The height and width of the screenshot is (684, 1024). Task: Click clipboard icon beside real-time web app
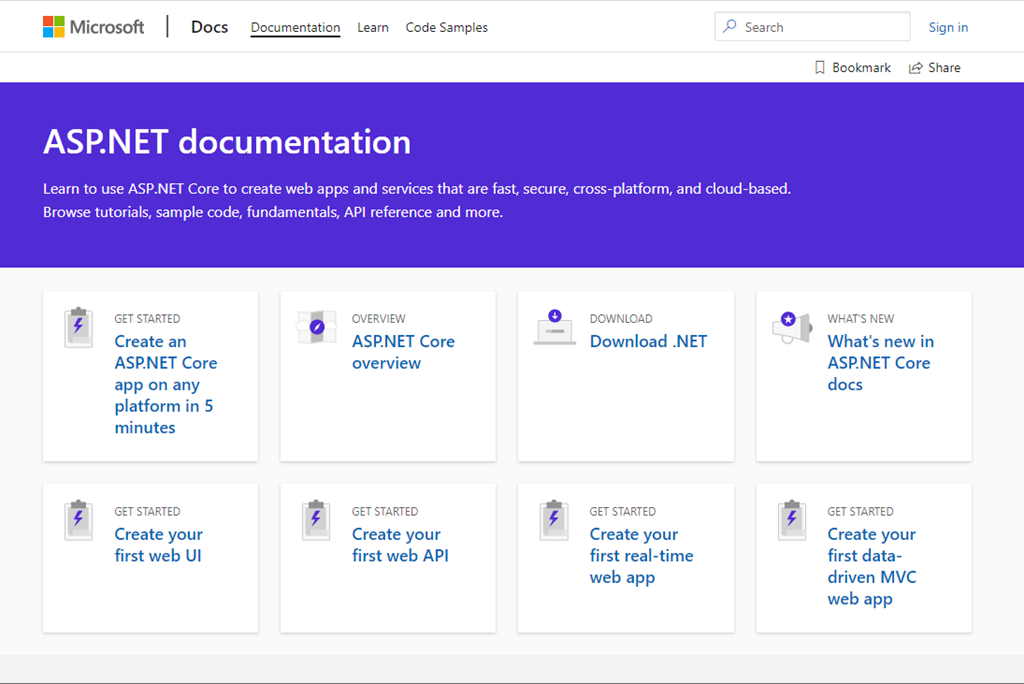pyautogui.click(x=554, y=520)
